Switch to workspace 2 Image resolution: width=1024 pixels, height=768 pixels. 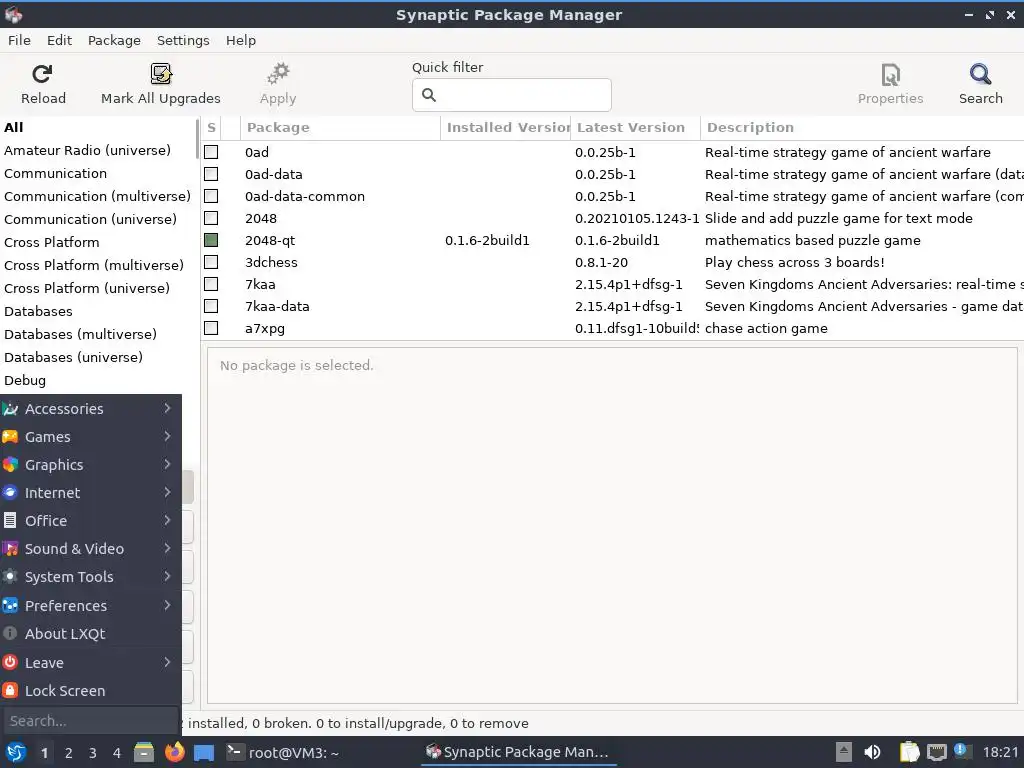click(x=69, y=753)
